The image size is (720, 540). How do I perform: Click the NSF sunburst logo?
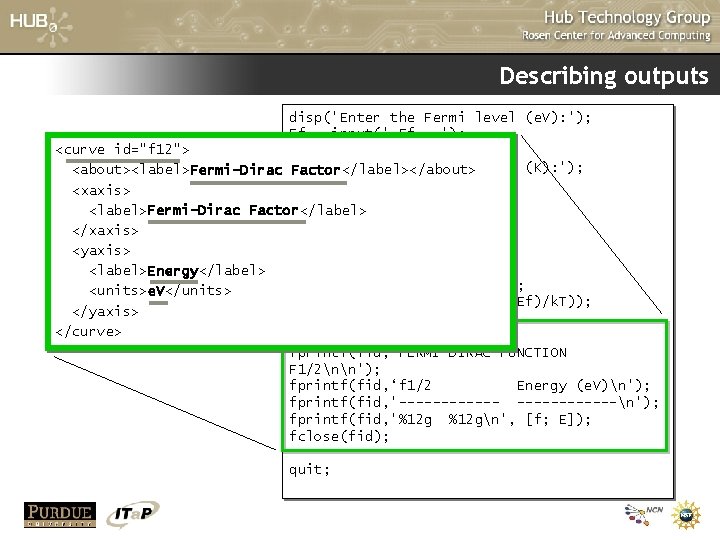[686, 515]
